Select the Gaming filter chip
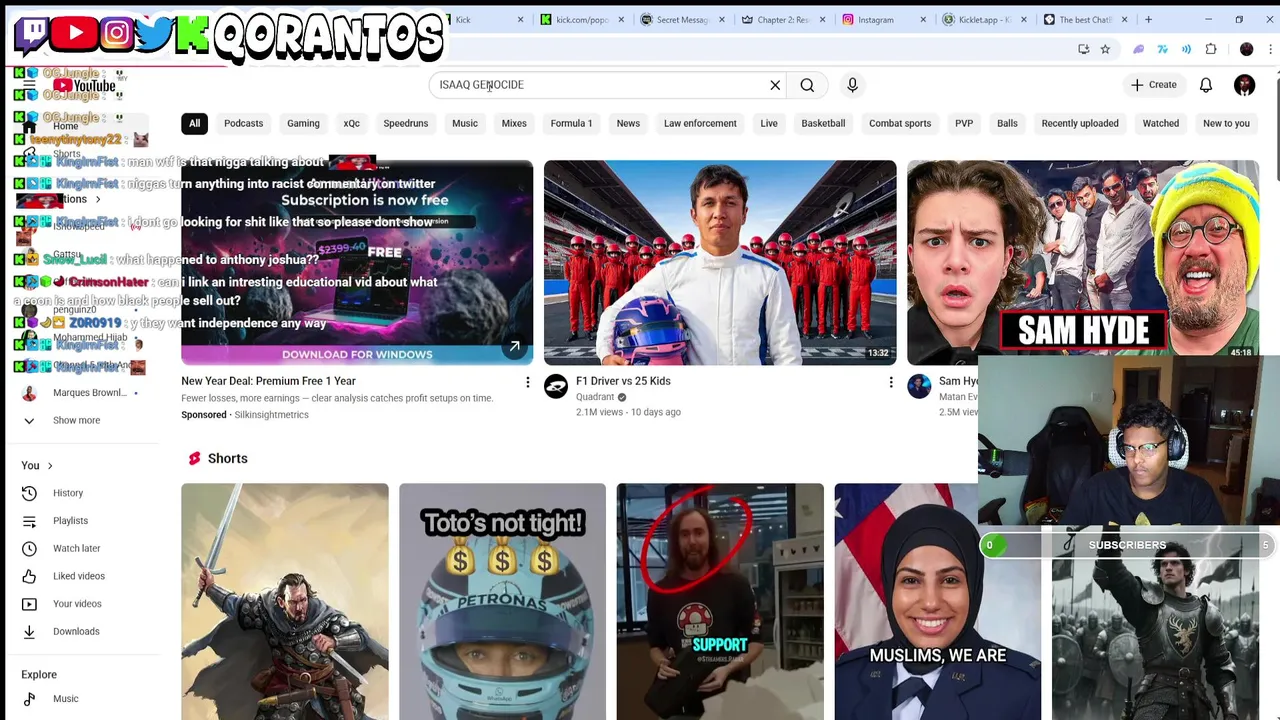 [x=303, y=123]
